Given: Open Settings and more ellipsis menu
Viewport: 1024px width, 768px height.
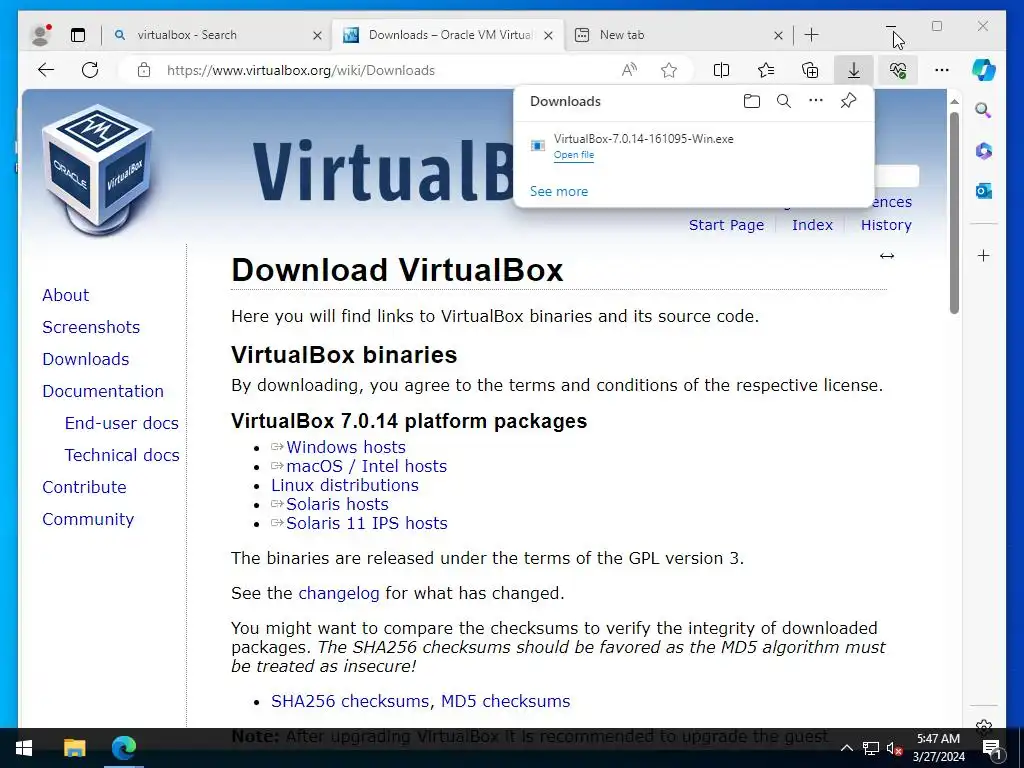Looking at the screenshot, I should [942, 70].
